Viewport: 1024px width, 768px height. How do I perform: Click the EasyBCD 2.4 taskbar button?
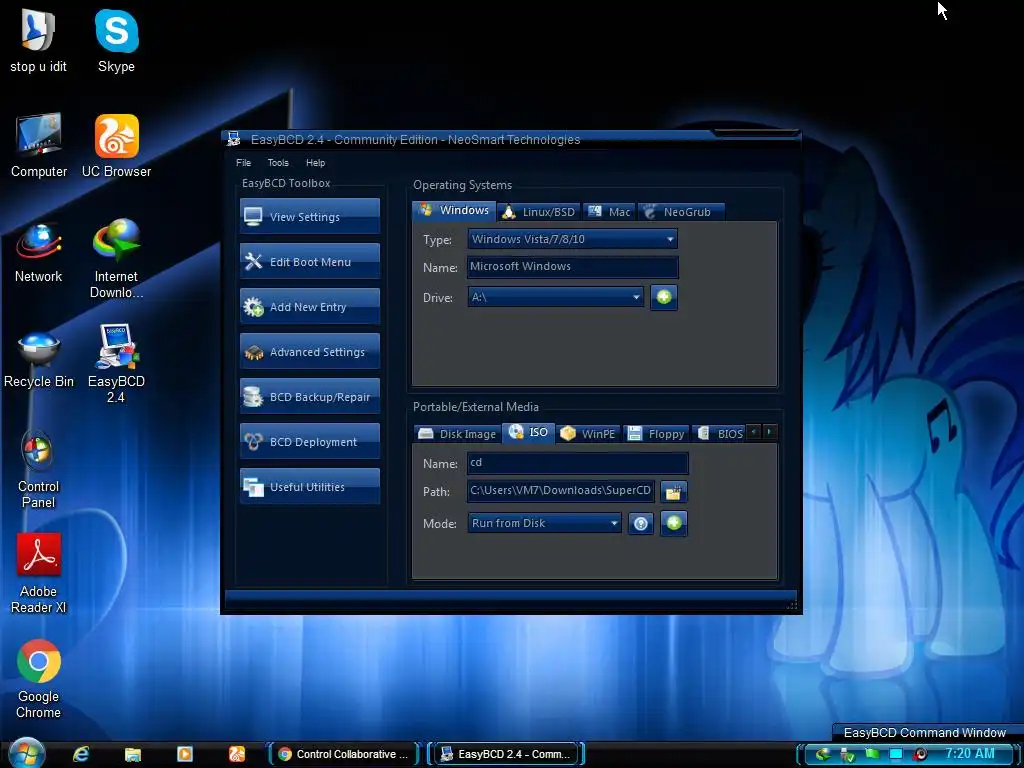507,754
